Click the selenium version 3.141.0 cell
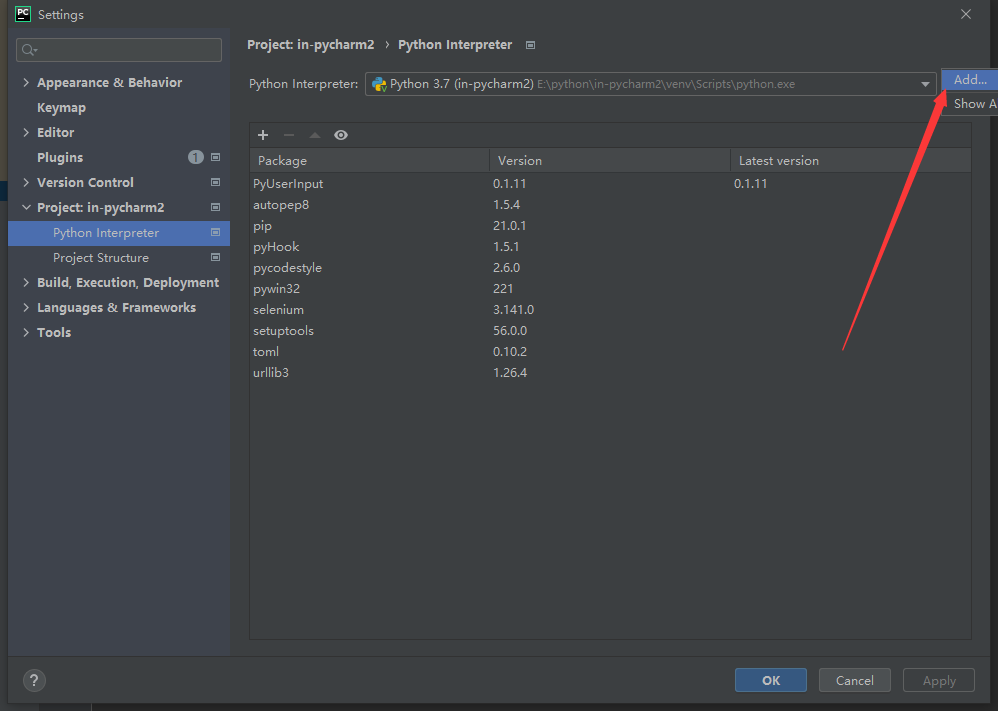 pyautogui.click(x=514, y=309)
